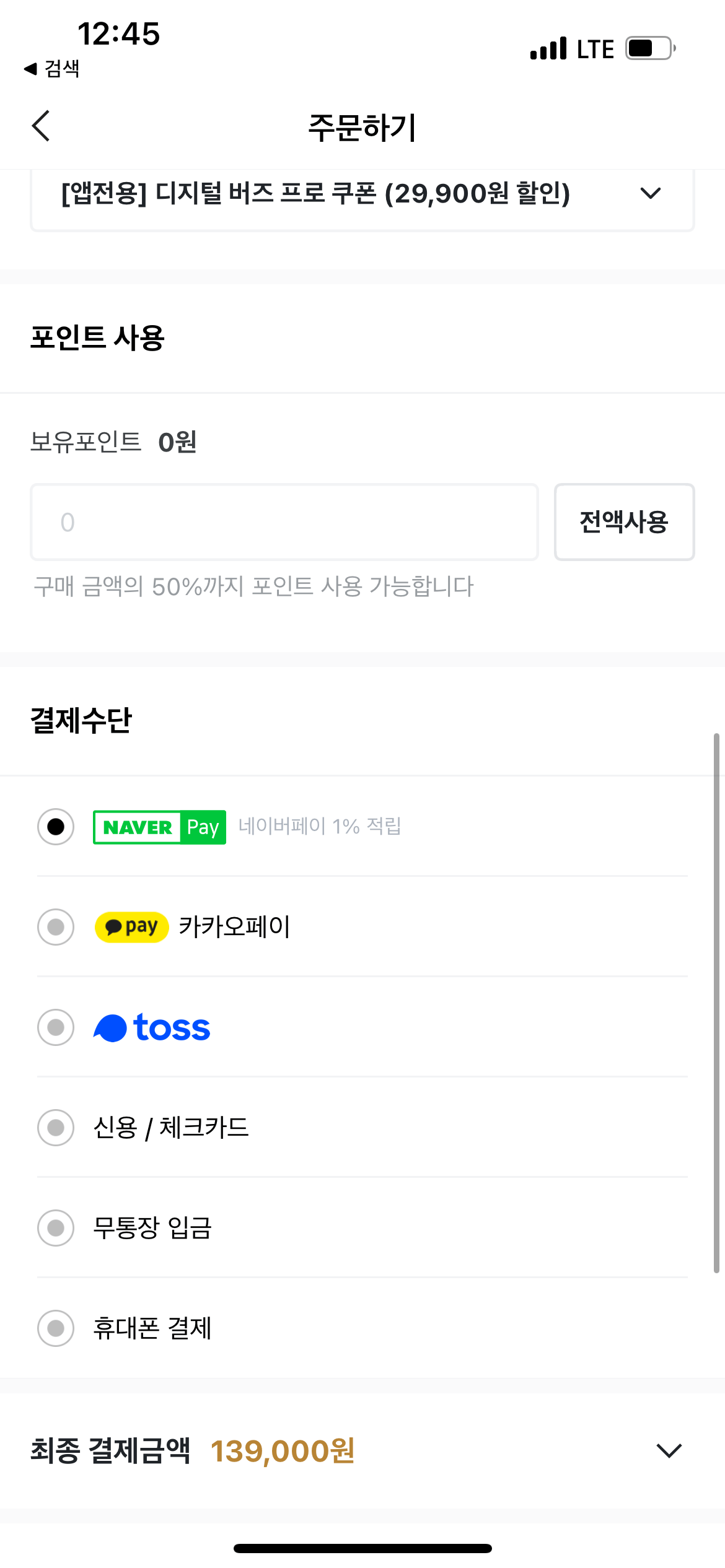Viewport: 725px width, 1568px height.
Task: Choose the 휴대폰 결제 radio option
Action: pyautogui.click(x=56, y=1328)
